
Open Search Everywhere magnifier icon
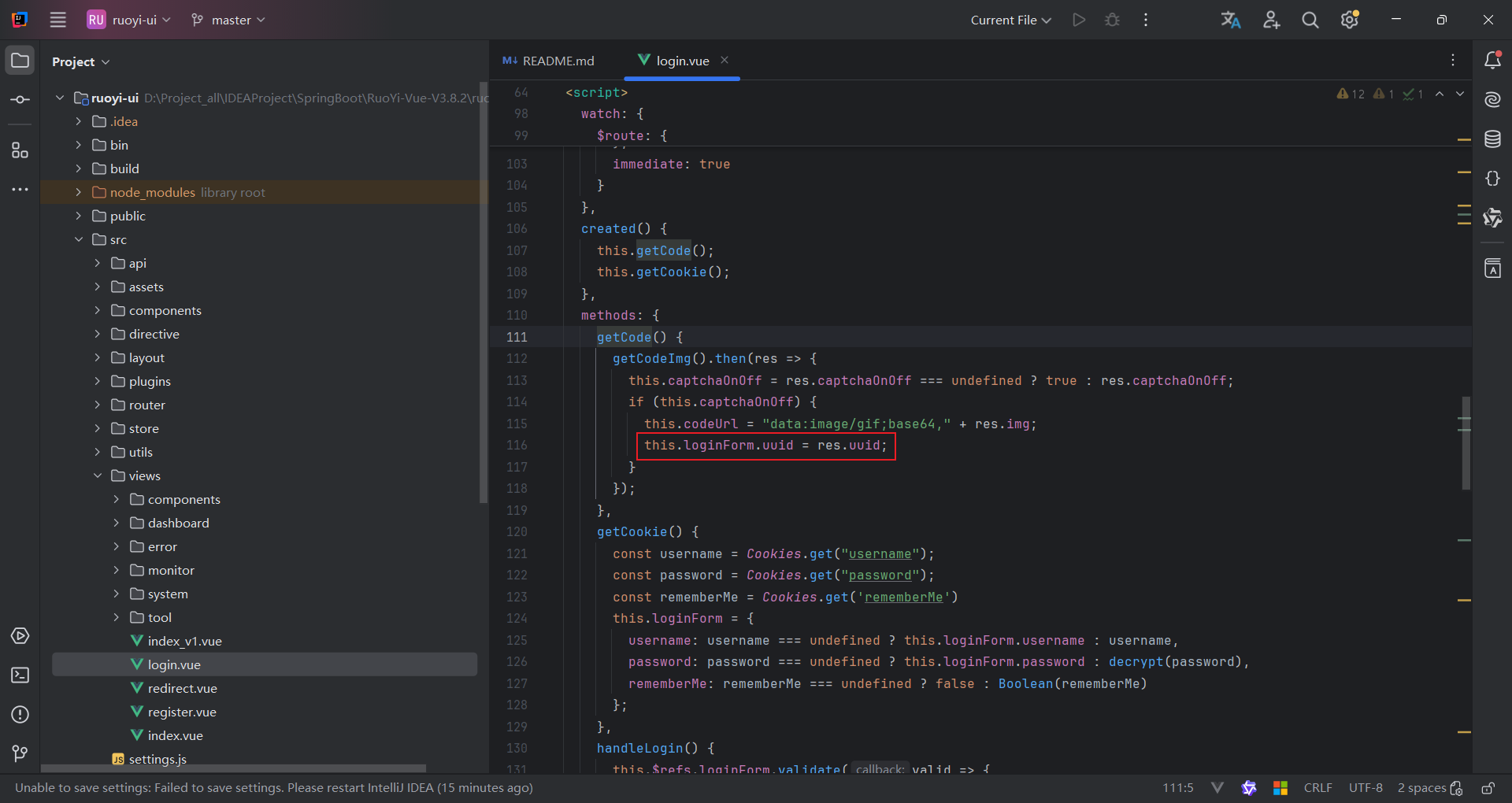coord(1310,20)
